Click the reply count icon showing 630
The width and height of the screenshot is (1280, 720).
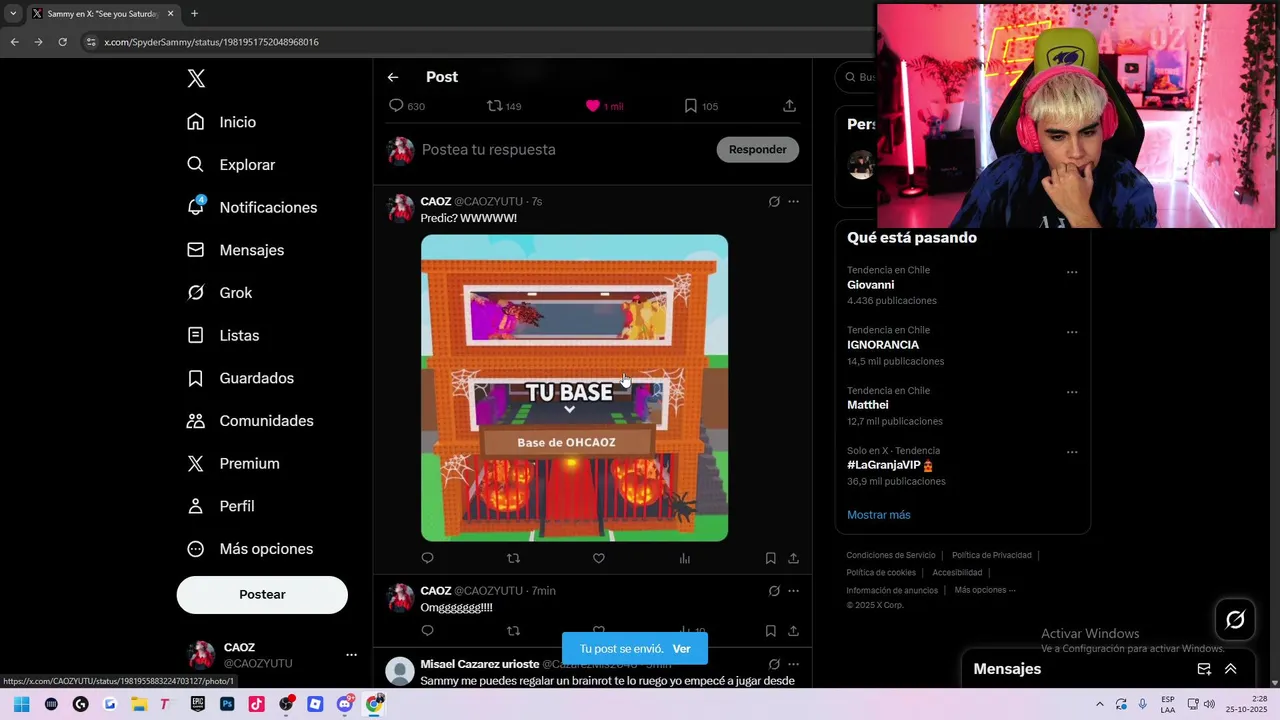396,106
